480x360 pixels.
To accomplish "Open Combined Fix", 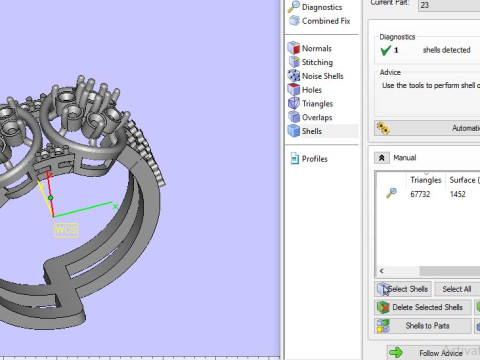I will pyautogui.click(x=319, y=21).
